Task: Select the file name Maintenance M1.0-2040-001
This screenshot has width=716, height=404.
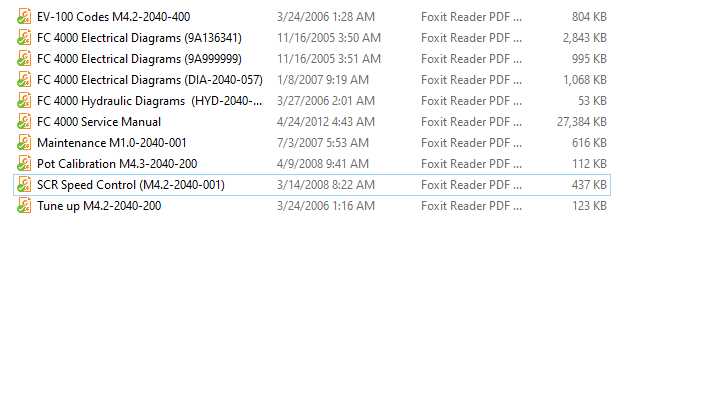Action: 111,143
